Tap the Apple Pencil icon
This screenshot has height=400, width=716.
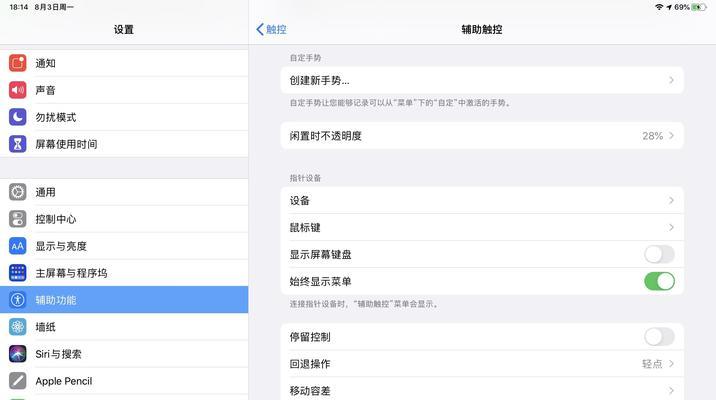(x=17, y=380)
